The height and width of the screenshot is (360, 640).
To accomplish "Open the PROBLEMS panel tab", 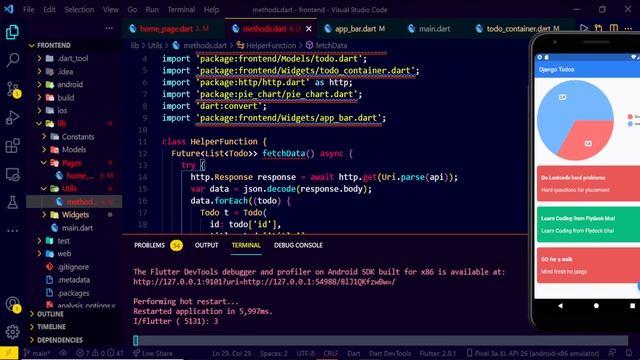I will point(149,245).
